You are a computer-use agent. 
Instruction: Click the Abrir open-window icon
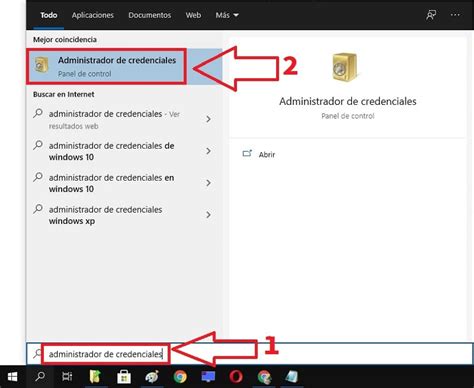pyautogui.click(x=247, y=154)
